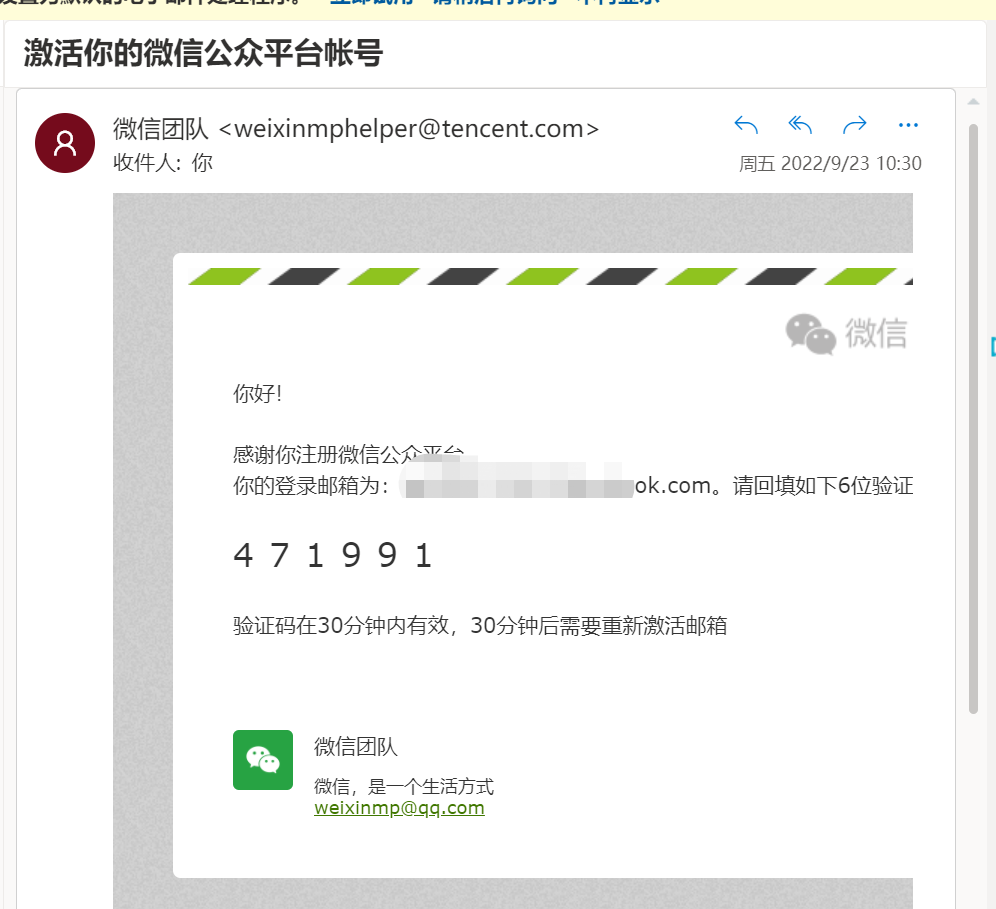Click the scroll-up arrow of message pane
The height and width of the screenshot is (909, 996).
click(973, 102)
